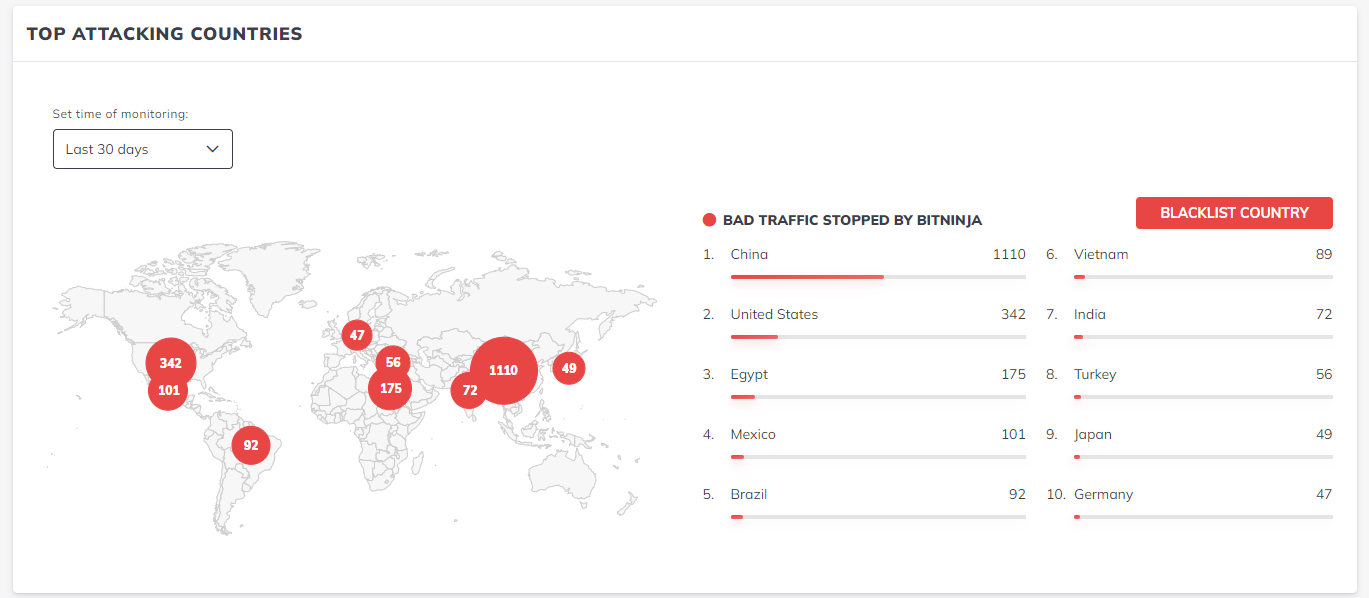Click the dropdown chevron next to Last 30 days
The width and height of the screenshot is (1369, 598).
click(x=212, y=148)
